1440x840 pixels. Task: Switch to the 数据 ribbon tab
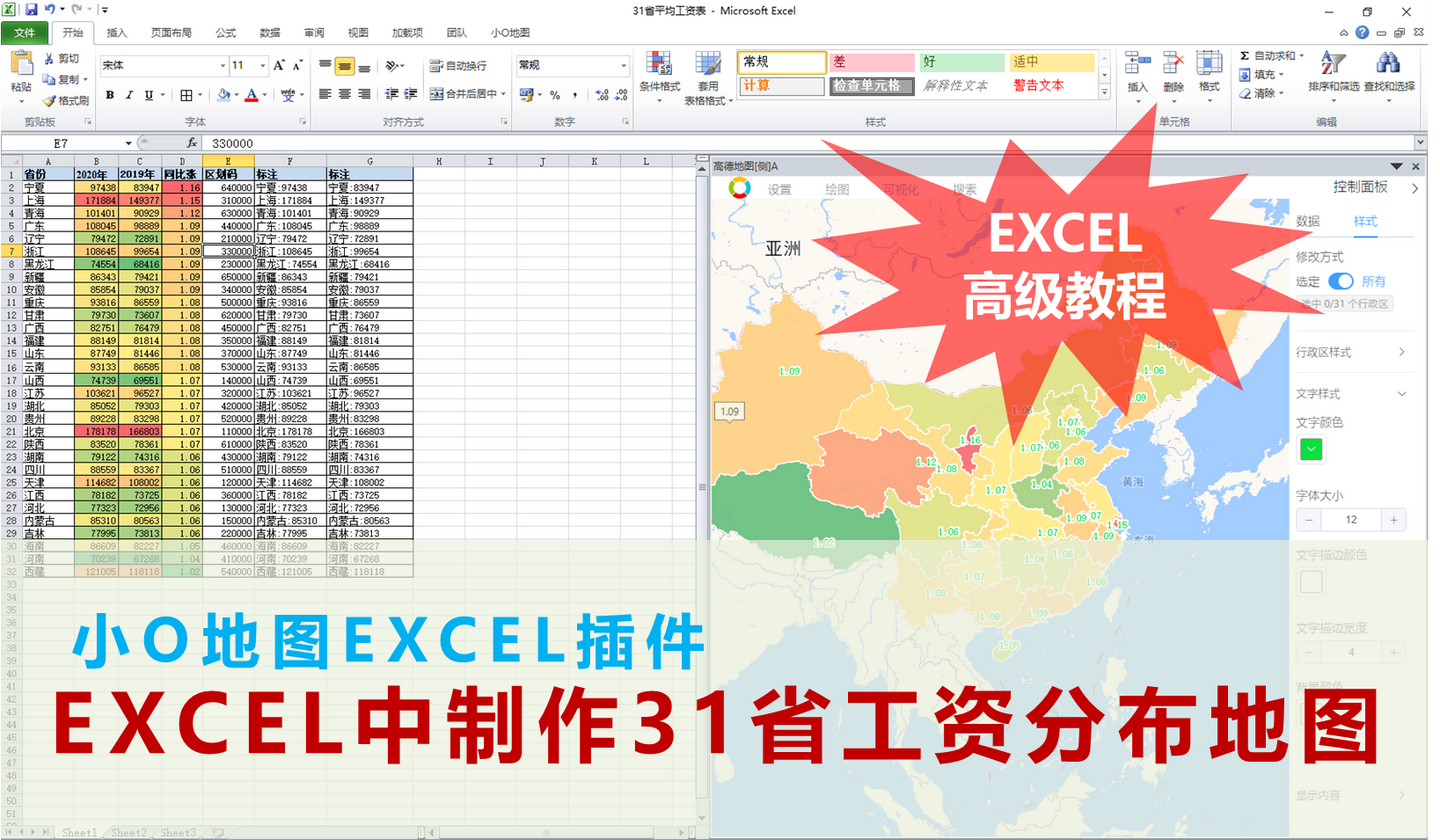click(270, 33)
